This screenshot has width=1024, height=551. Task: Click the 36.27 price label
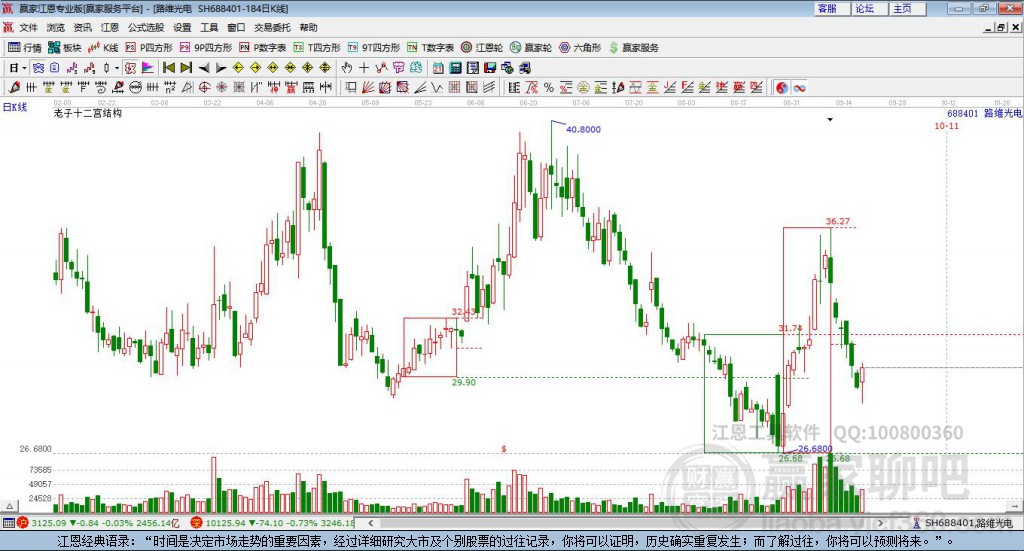click(x=838, y=221)
